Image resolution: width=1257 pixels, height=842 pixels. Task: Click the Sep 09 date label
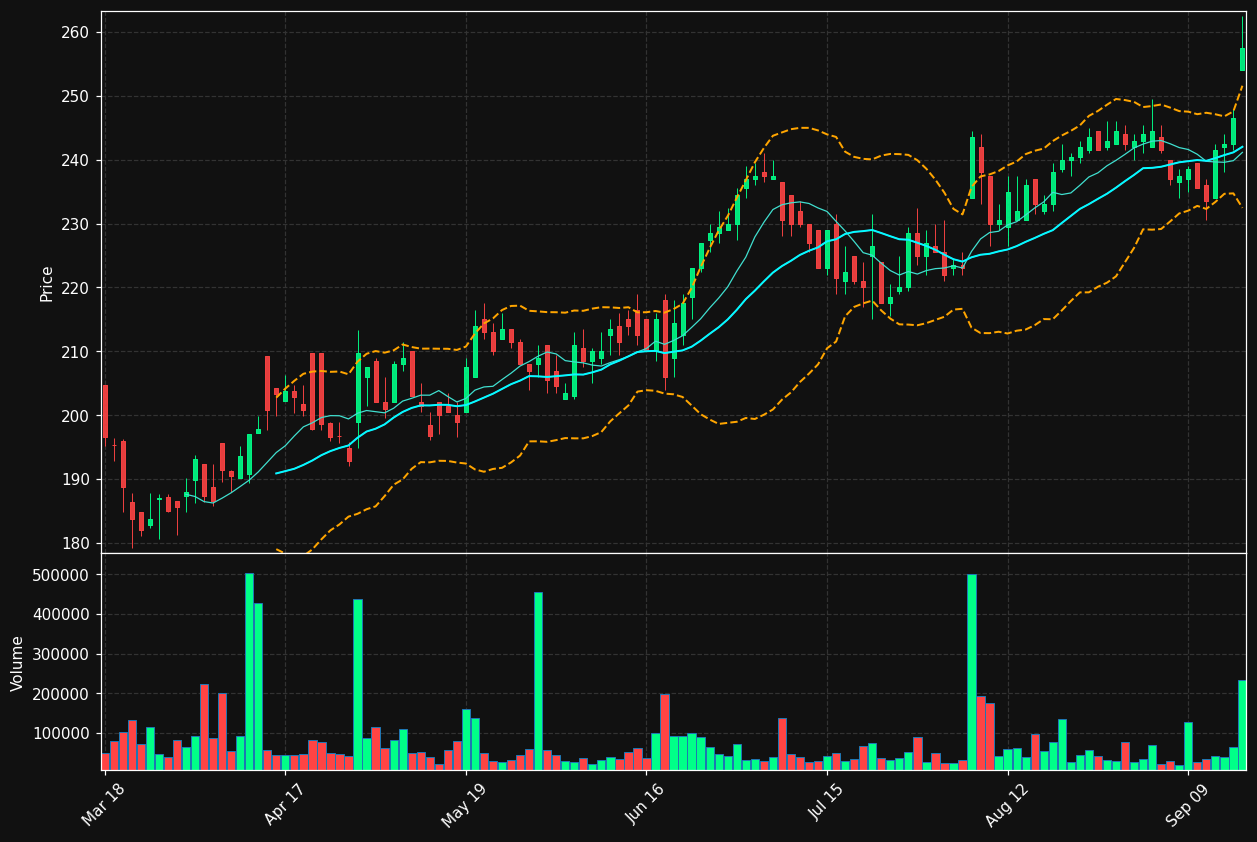click(x=1187, y=803)
